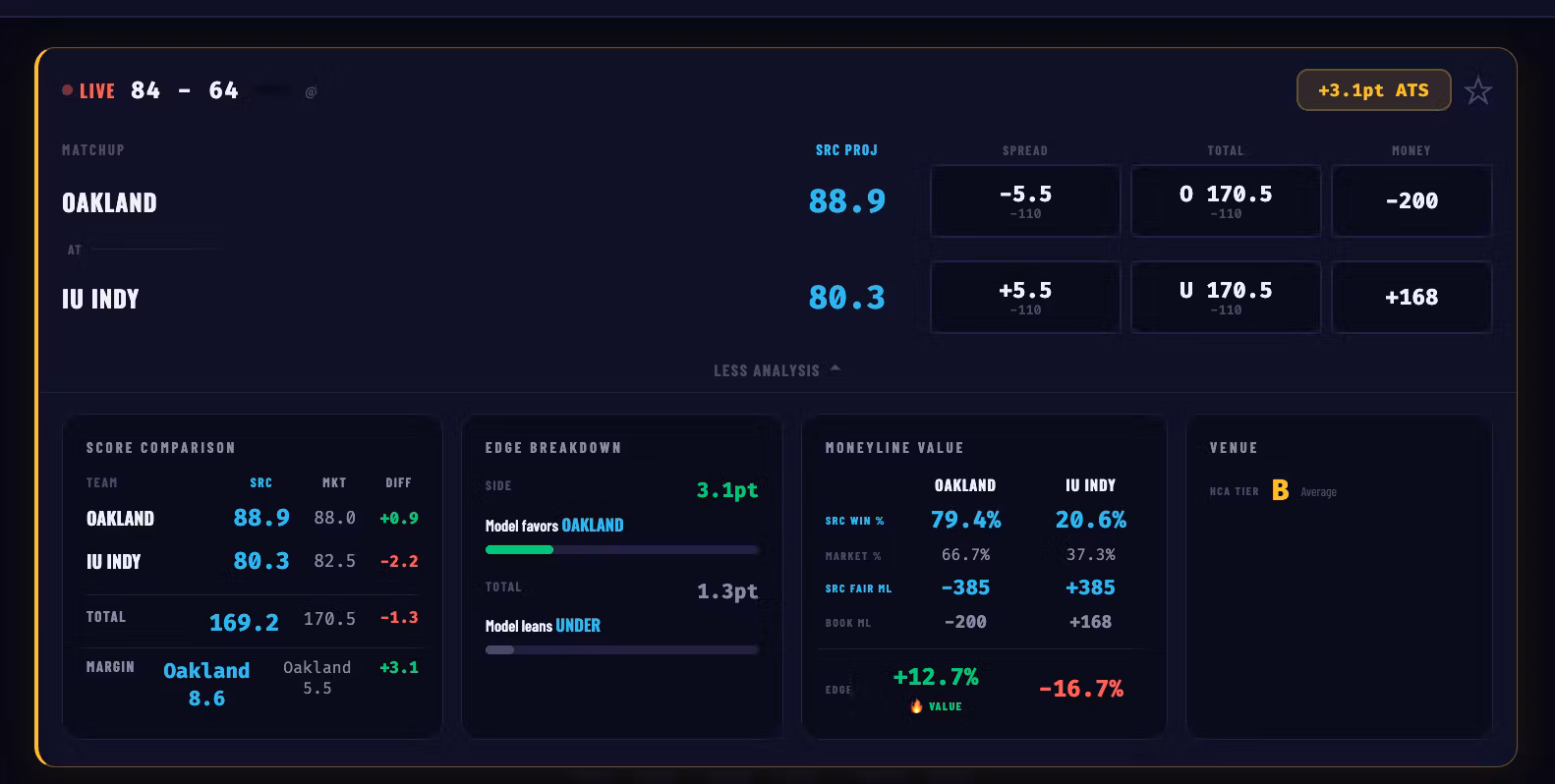Click the +3.1pt ATS badge

click(x=1373, y=90)
